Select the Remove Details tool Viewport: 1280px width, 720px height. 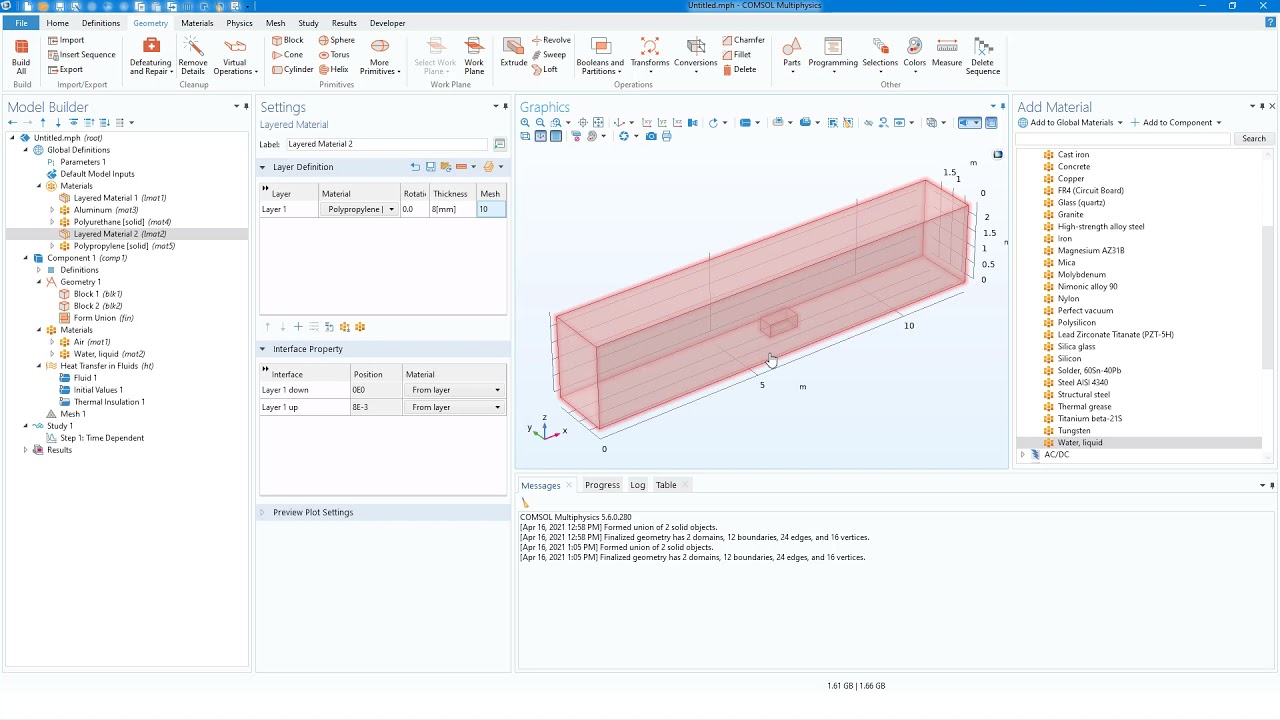click(193, 56)
